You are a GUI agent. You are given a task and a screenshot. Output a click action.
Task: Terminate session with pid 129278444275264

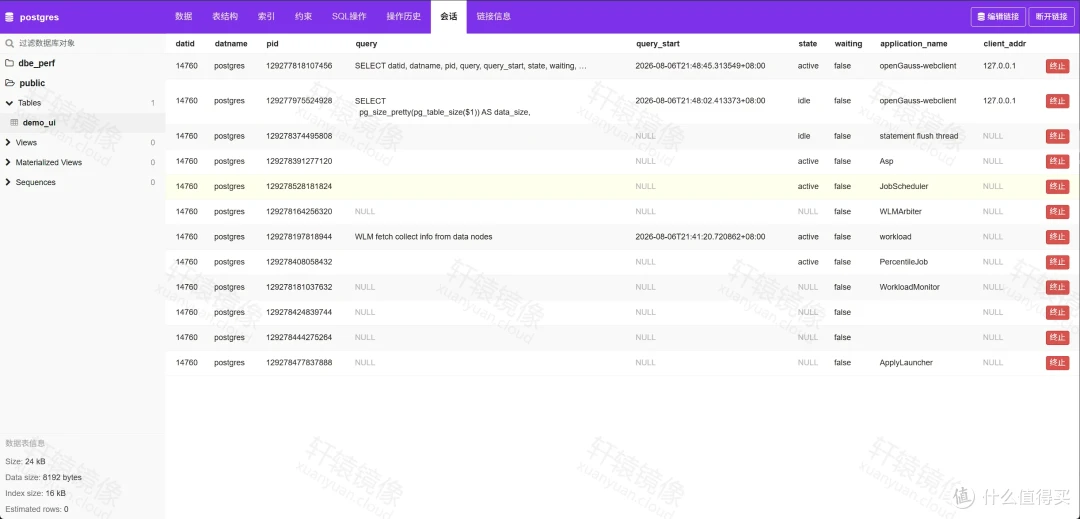pyautogui.click(x=1057, y=337)
